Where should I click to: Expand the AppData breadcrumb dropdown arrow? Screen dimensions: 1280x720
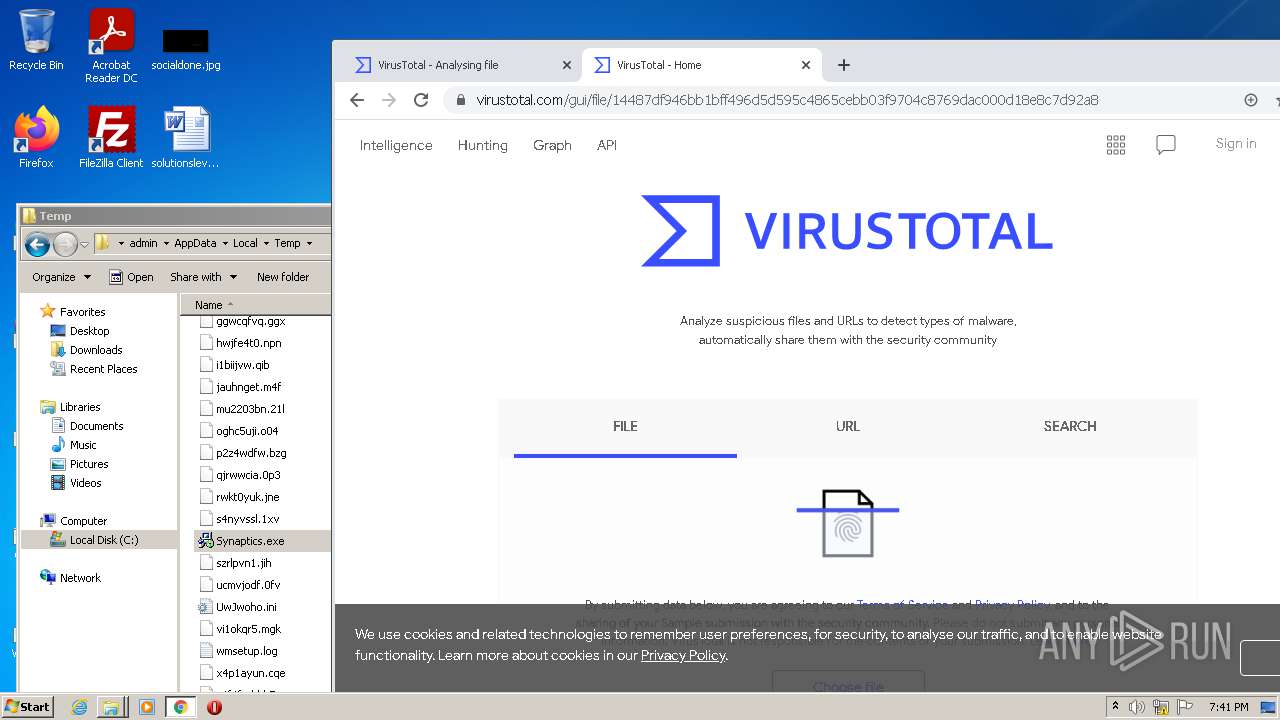click(224, 243)
